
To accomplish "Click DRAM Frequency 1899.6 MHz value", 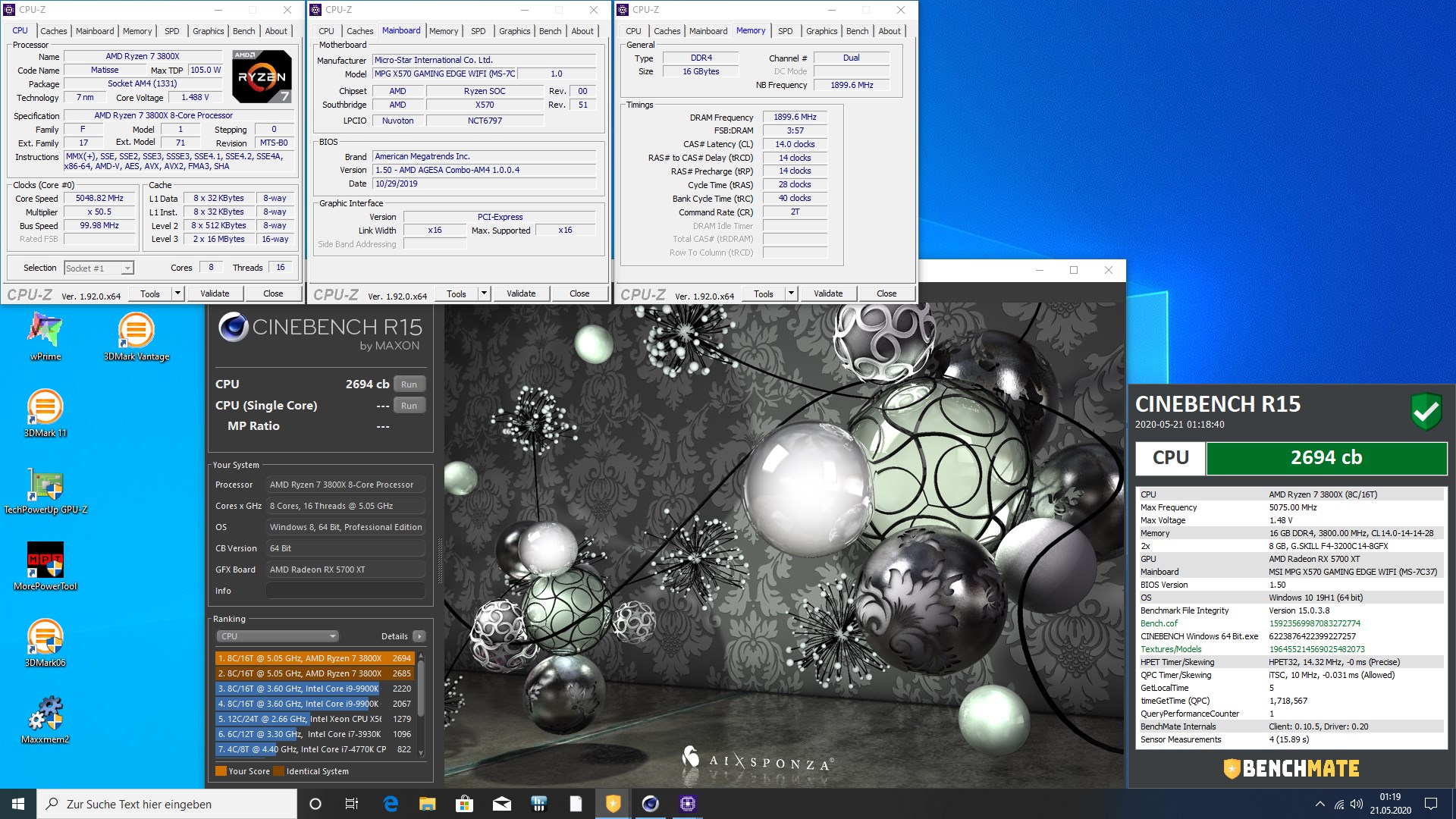I will tap(795, 117).
